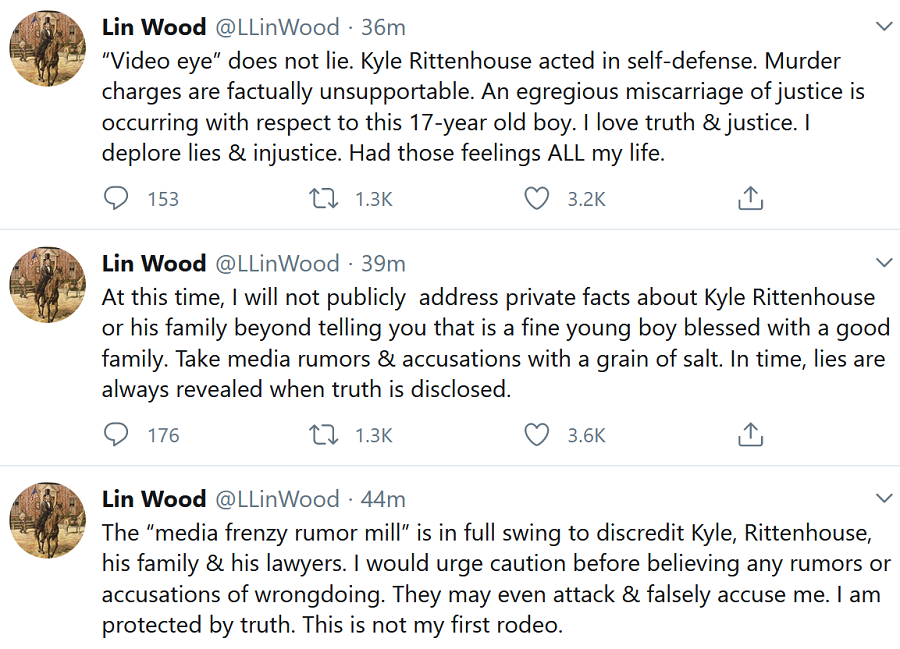Open the 36m timestamp link
The width and height of the screenshot is (900, 649).
point(383,27)
